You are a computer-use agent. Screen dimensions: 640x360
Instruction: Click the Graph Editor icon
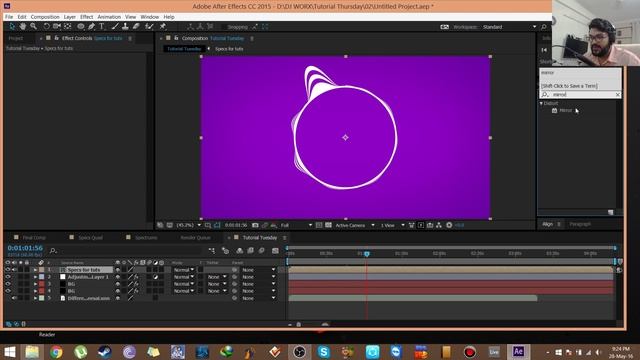[x=276, y=251]
